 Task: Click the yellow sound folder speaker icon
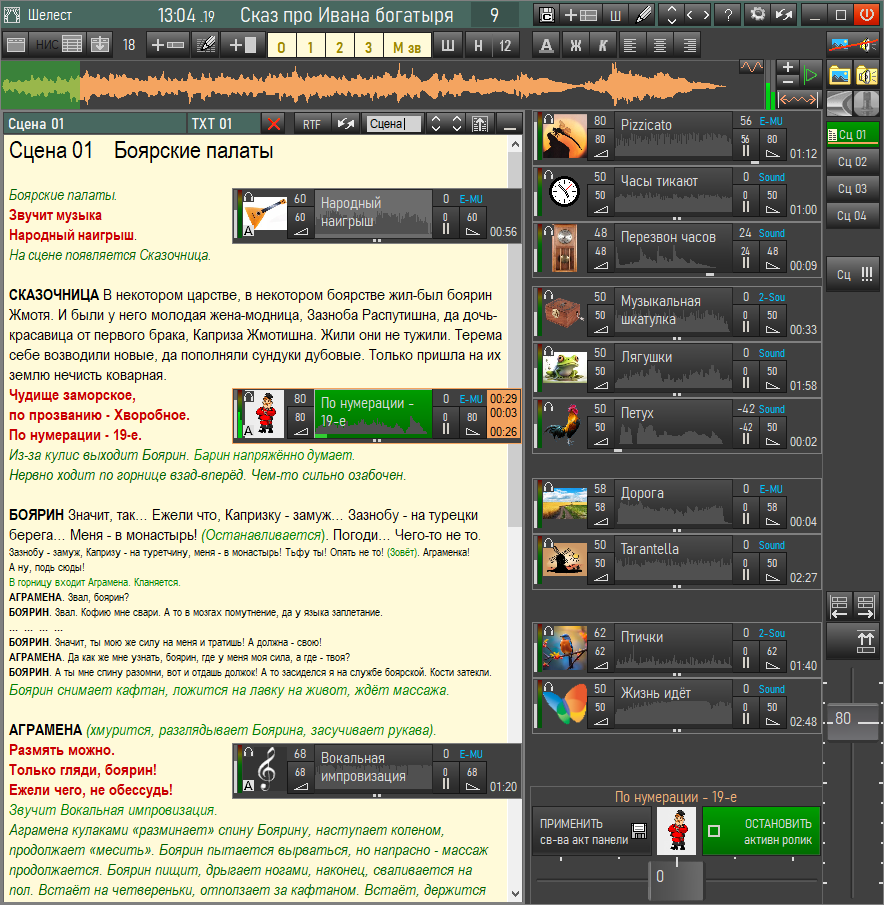pyautogui.click(x=866, y=75)
